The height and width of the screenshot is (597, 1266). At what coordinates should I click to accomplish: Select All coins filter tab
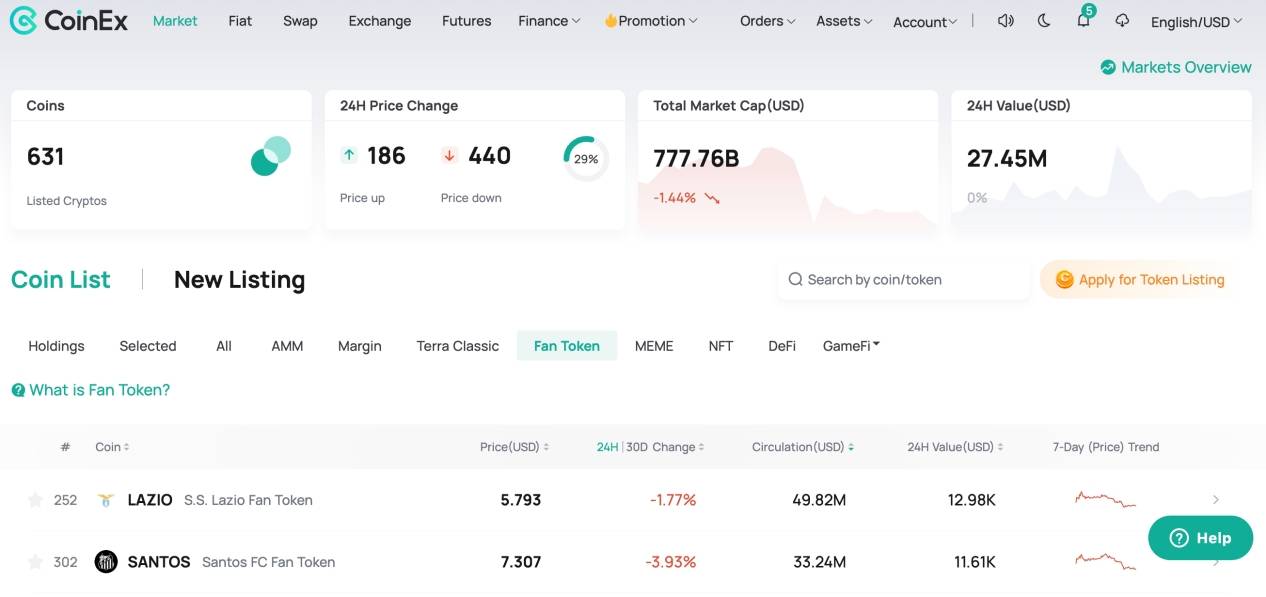pyautogui.click(x=224, y=346)
